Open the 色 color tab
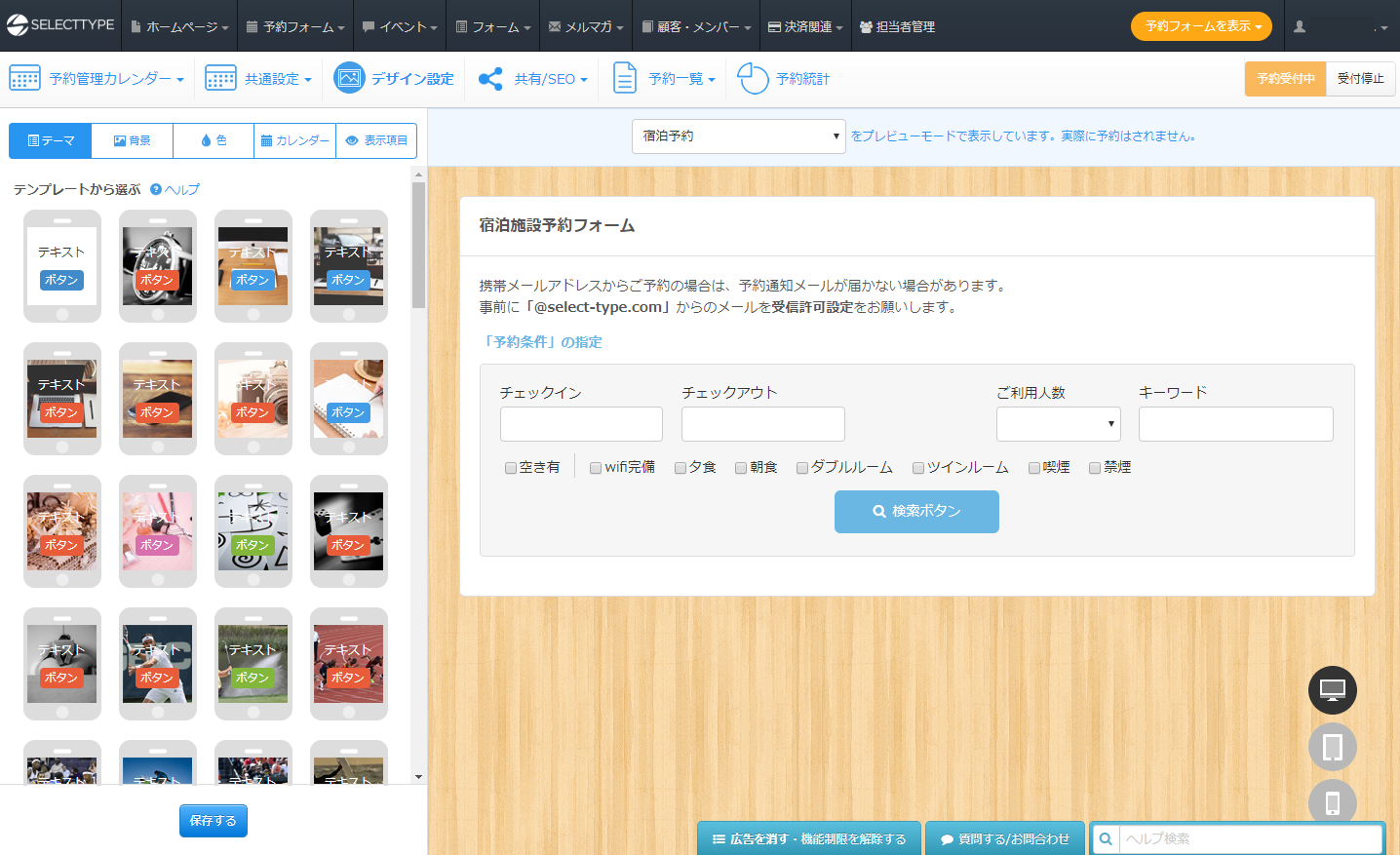 tap(214, 140)
